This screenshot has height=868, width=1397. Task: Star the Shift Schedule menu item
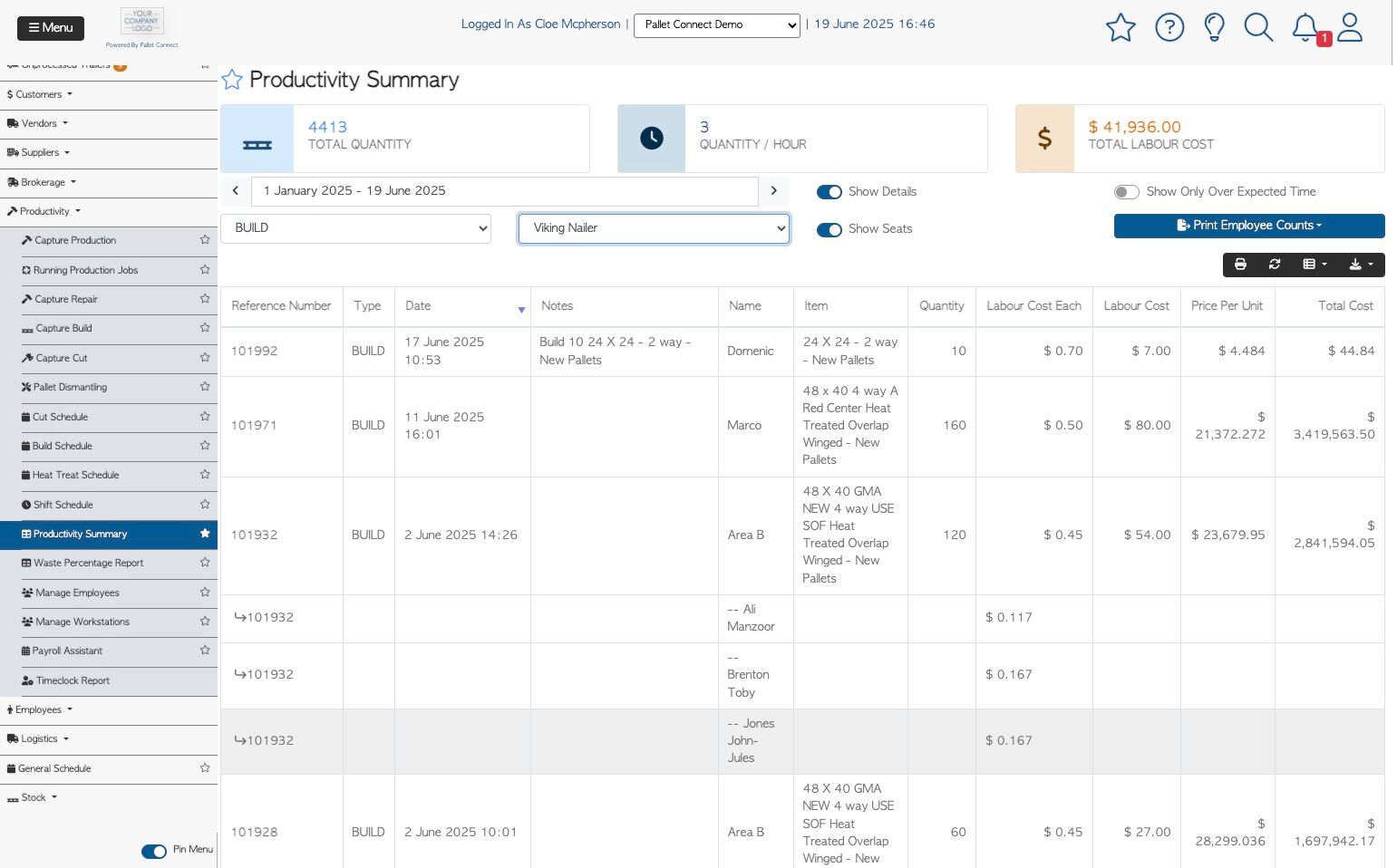205,505
